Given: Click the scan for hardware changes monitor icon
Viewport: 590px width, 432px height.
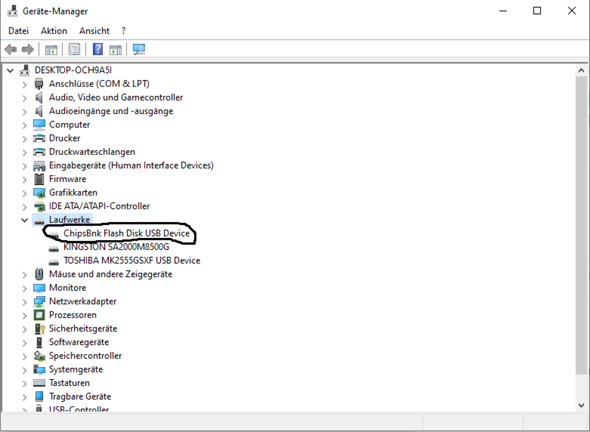Looking at the screenshot, I should [x=139, y=49].
